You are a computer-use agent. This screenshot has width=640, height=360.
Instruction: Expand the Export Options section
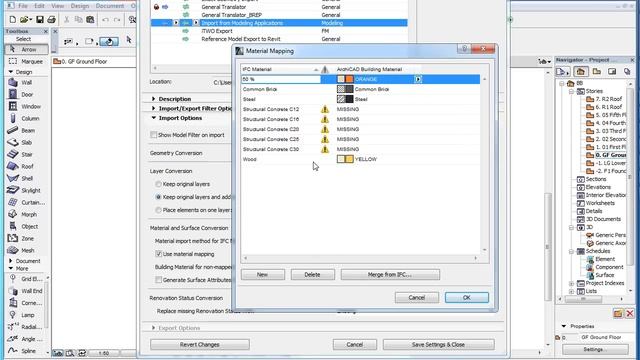pos(153,328)
